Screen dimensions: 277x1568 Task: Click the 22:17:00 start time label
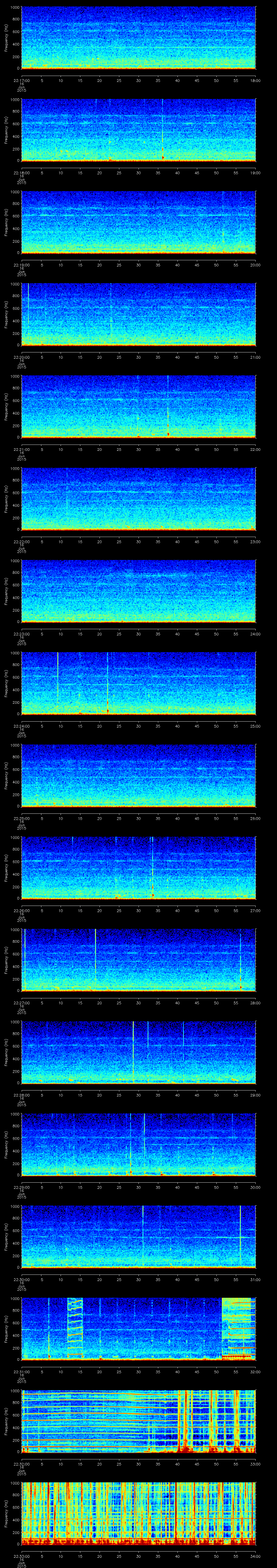pos(21,80)
